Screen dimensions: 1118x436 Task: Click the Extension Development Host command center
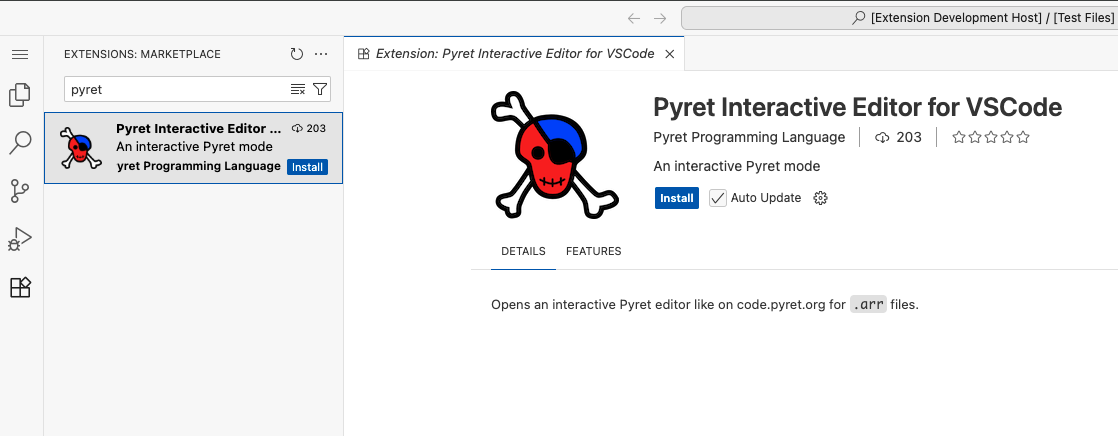pyautogui.click(x=899, y=18)
